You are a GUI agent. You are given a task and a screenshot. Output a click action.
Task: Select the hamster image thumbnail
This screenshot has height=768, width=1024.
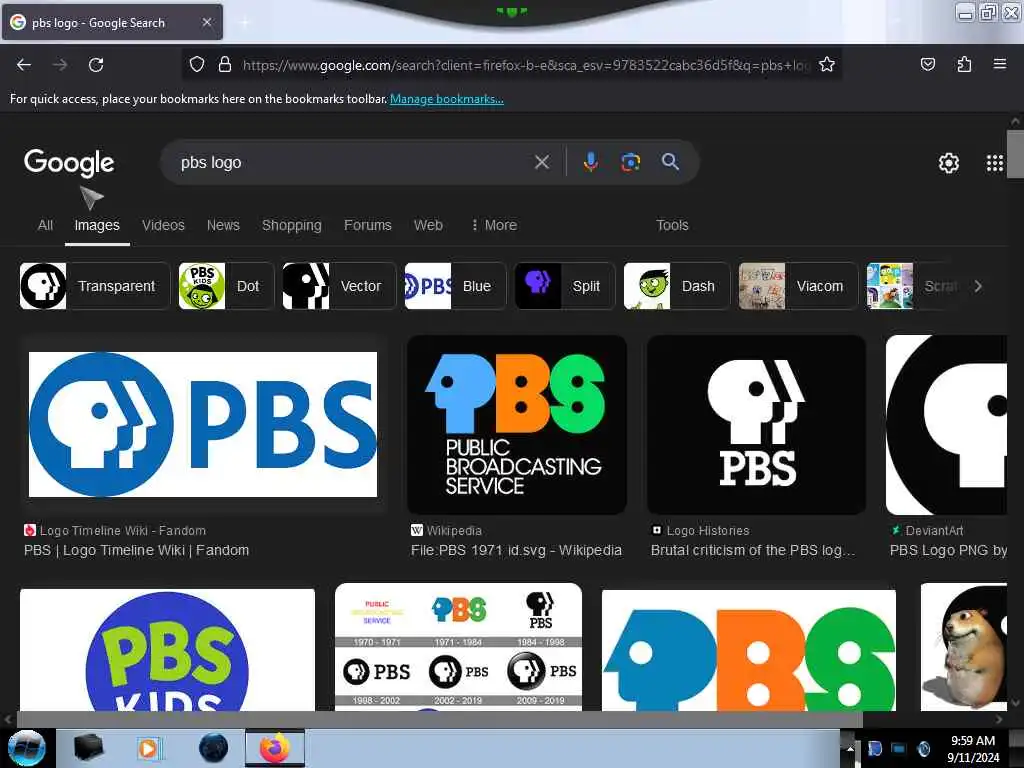[964, 647]
